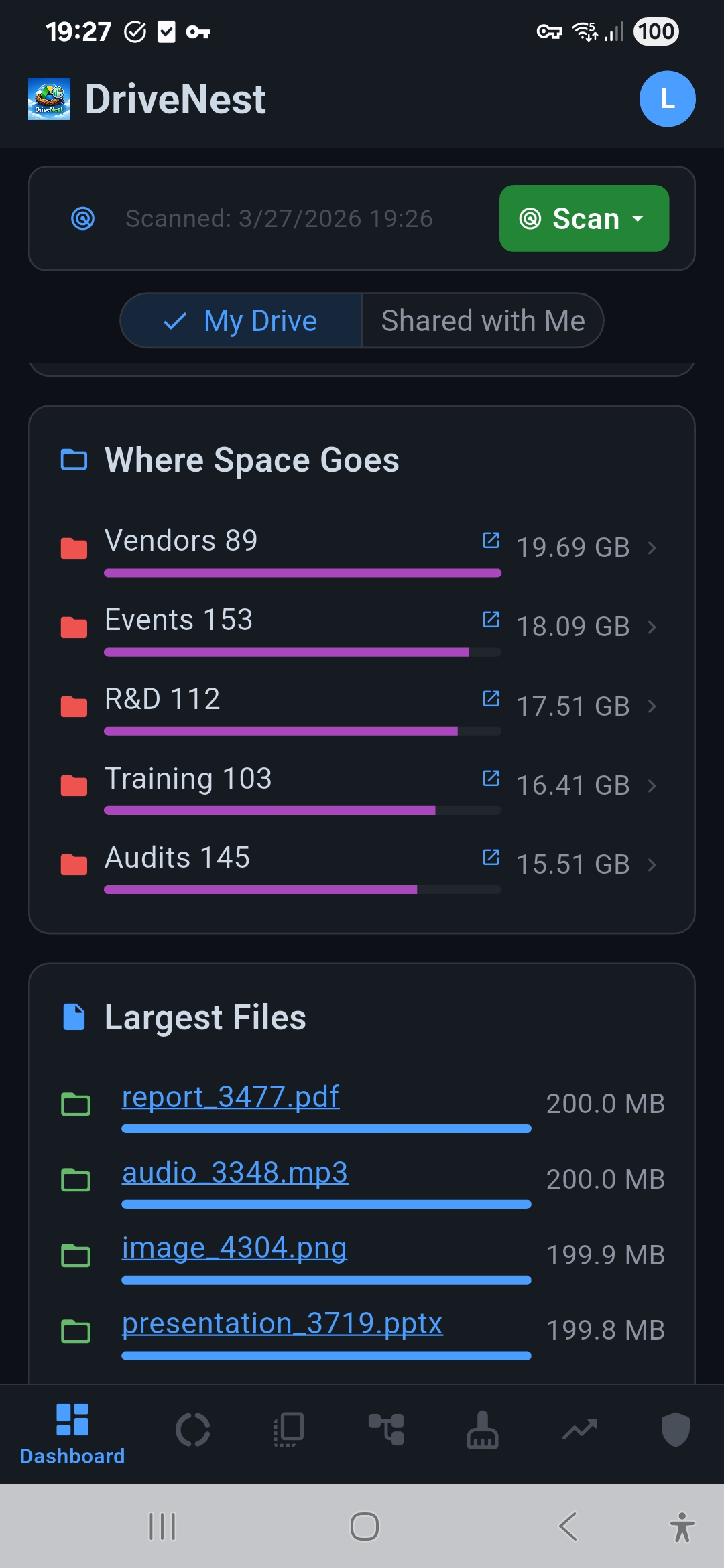Open Events 153 external link icon

491,619
